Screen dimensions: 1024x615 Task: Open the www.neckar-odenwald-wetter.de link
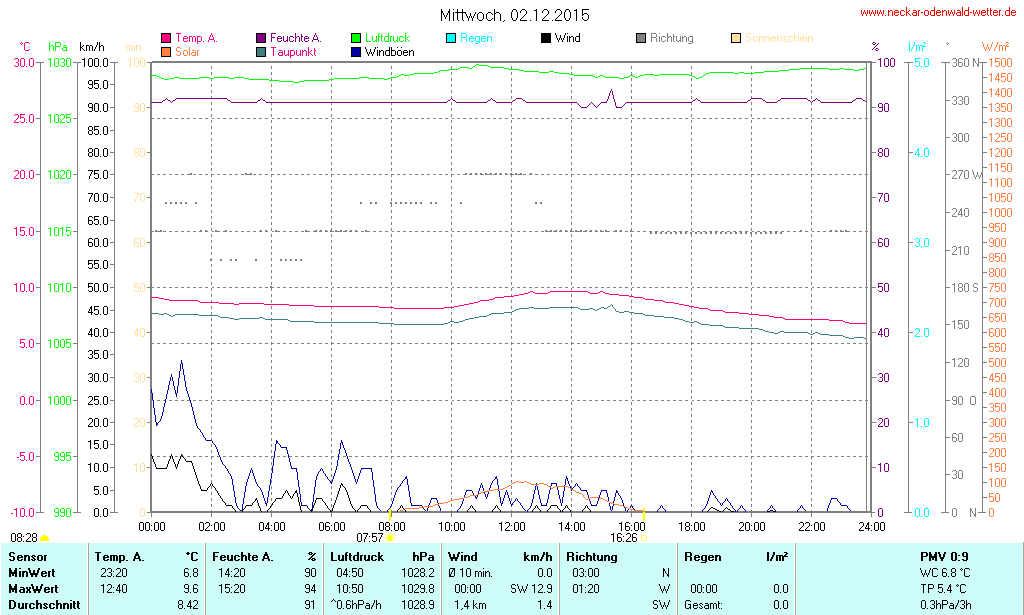940,13
